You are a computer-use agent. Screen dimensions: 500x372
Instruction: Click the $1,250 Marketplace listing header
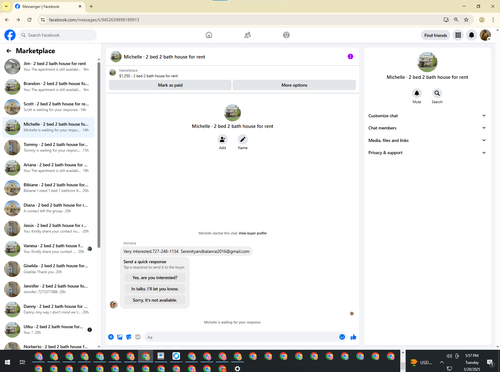[148, 76]
